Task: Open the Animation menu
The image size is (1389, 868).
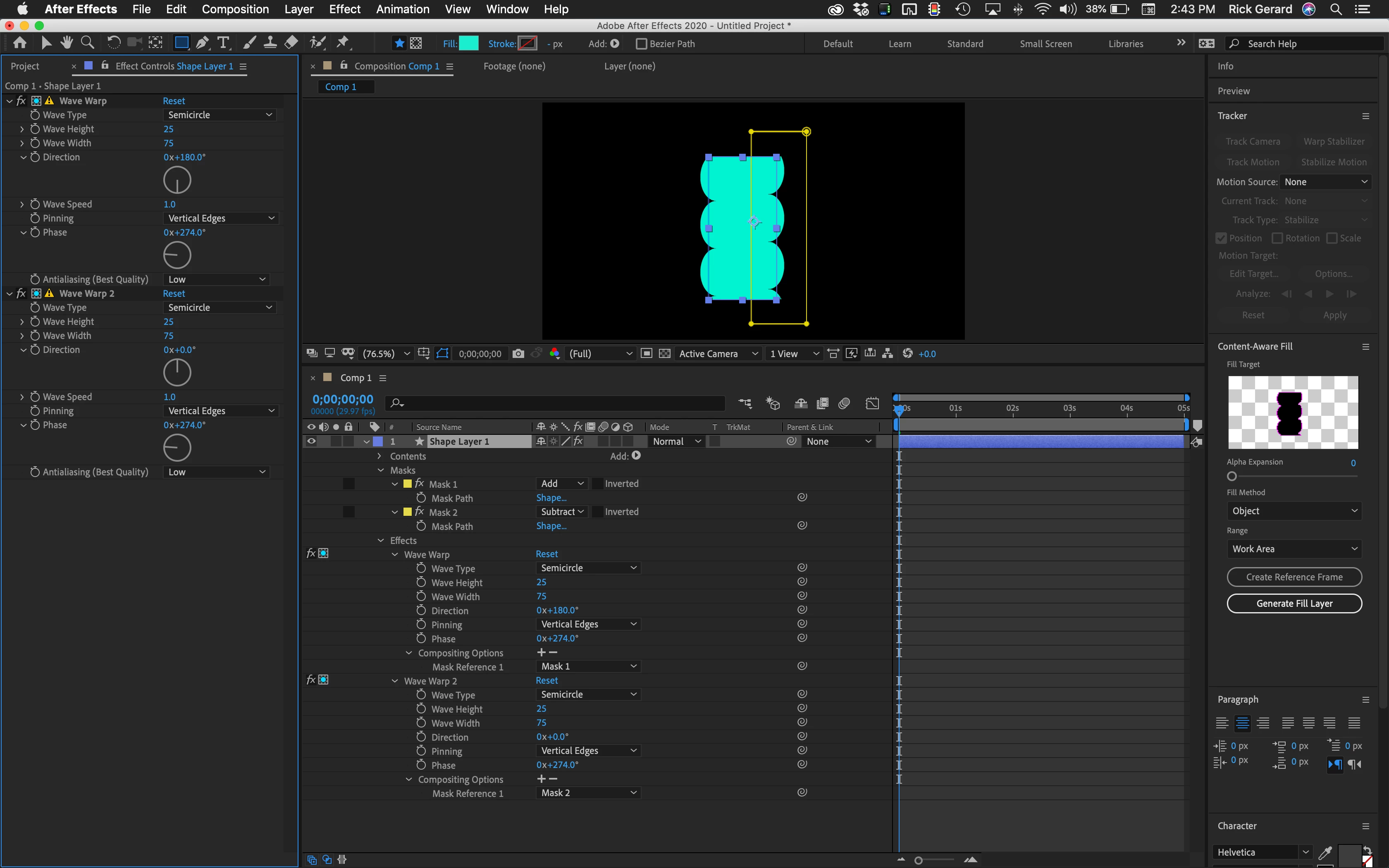Action: [402, 9]
